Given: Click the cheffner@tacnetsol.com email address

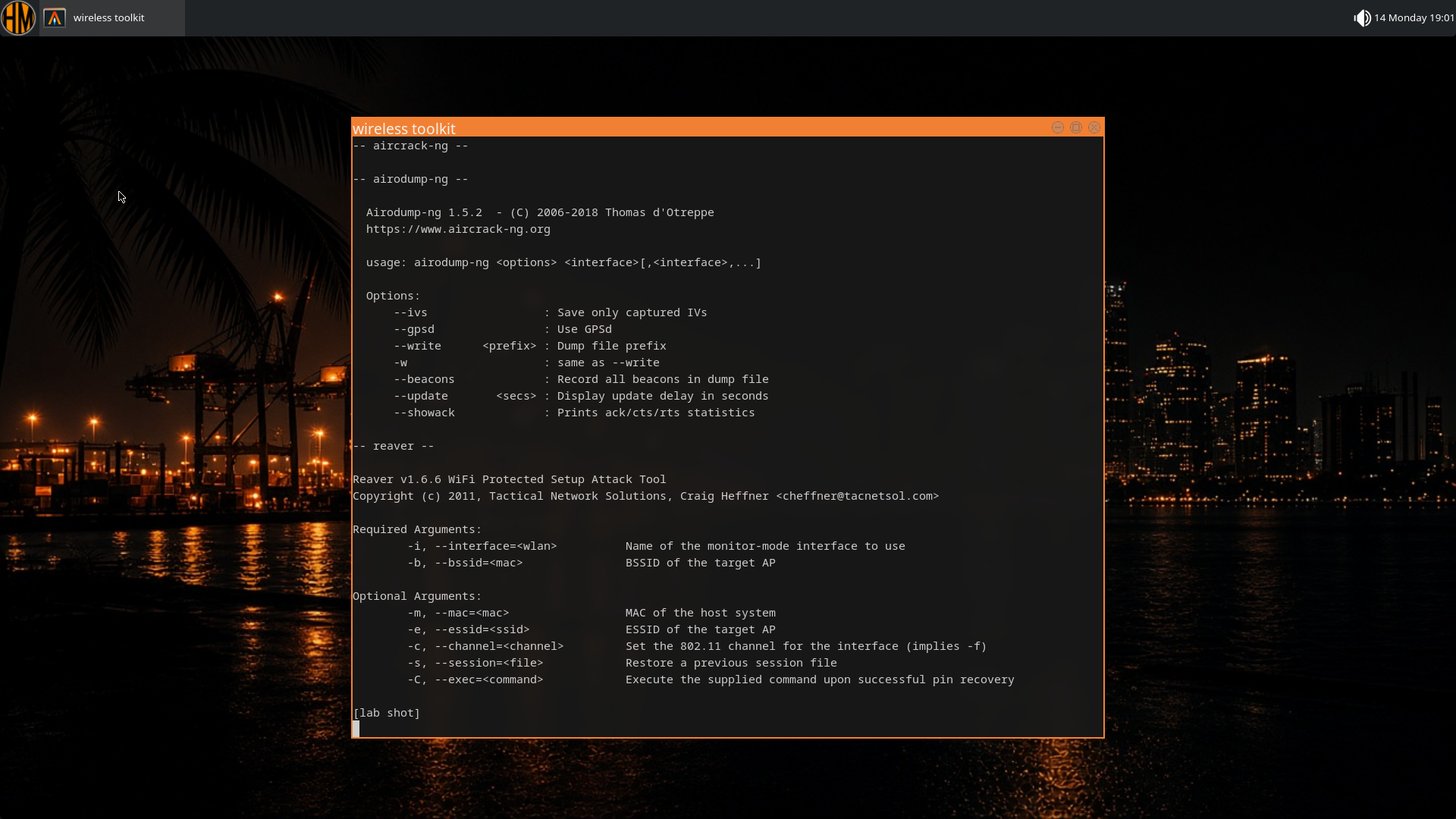Looking at the screenshot, I should (857, 496).
